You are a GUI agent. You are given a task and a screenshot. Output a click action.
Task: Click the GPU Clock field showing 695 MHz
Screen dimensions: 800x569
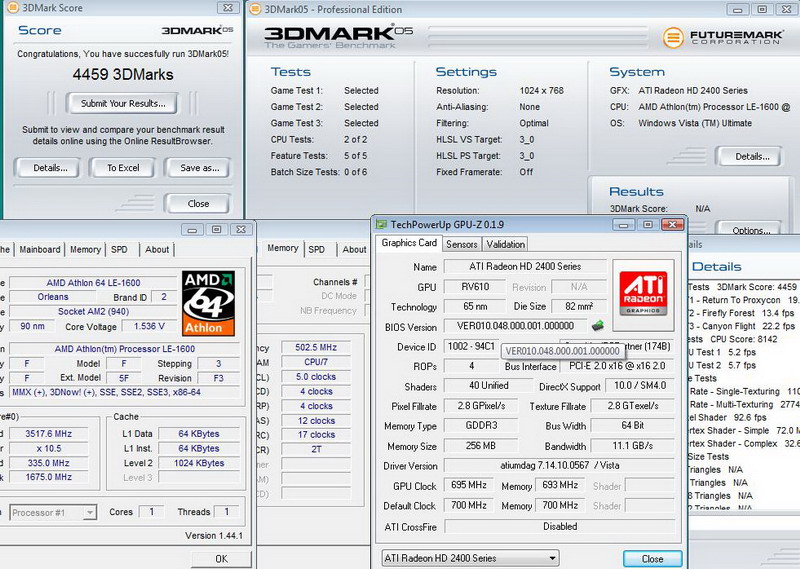tap(468, 485)
